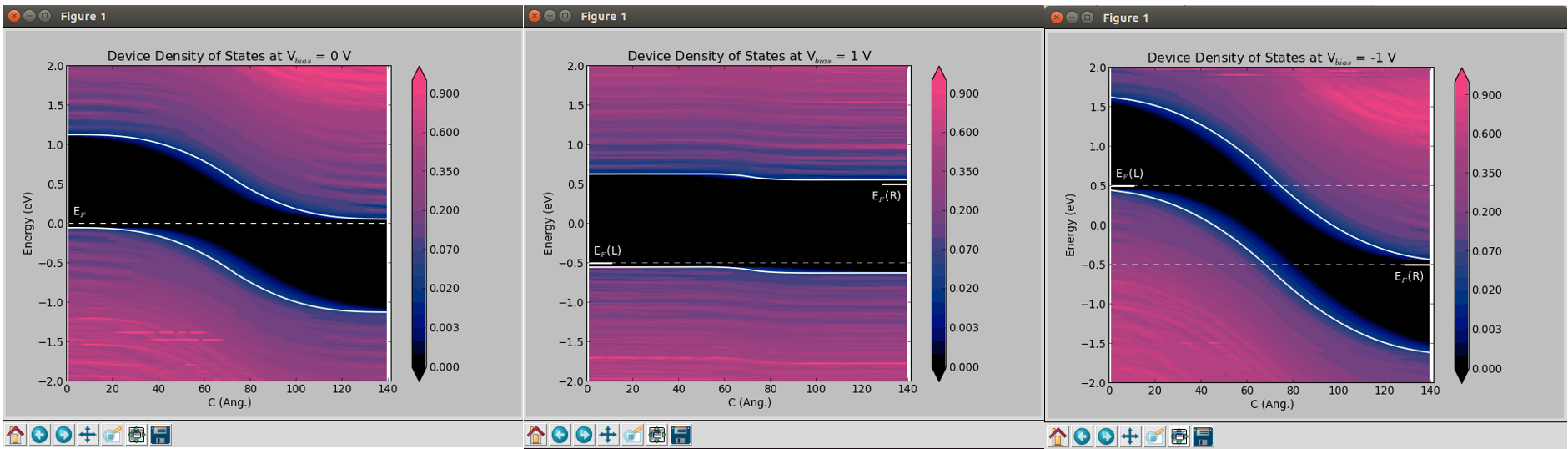The image size is (1568, 449).
Task: Select Zoom-to-rectangle tool in 1 V figure toolbar
Action: pyautogui.click(x=633, y=435)
